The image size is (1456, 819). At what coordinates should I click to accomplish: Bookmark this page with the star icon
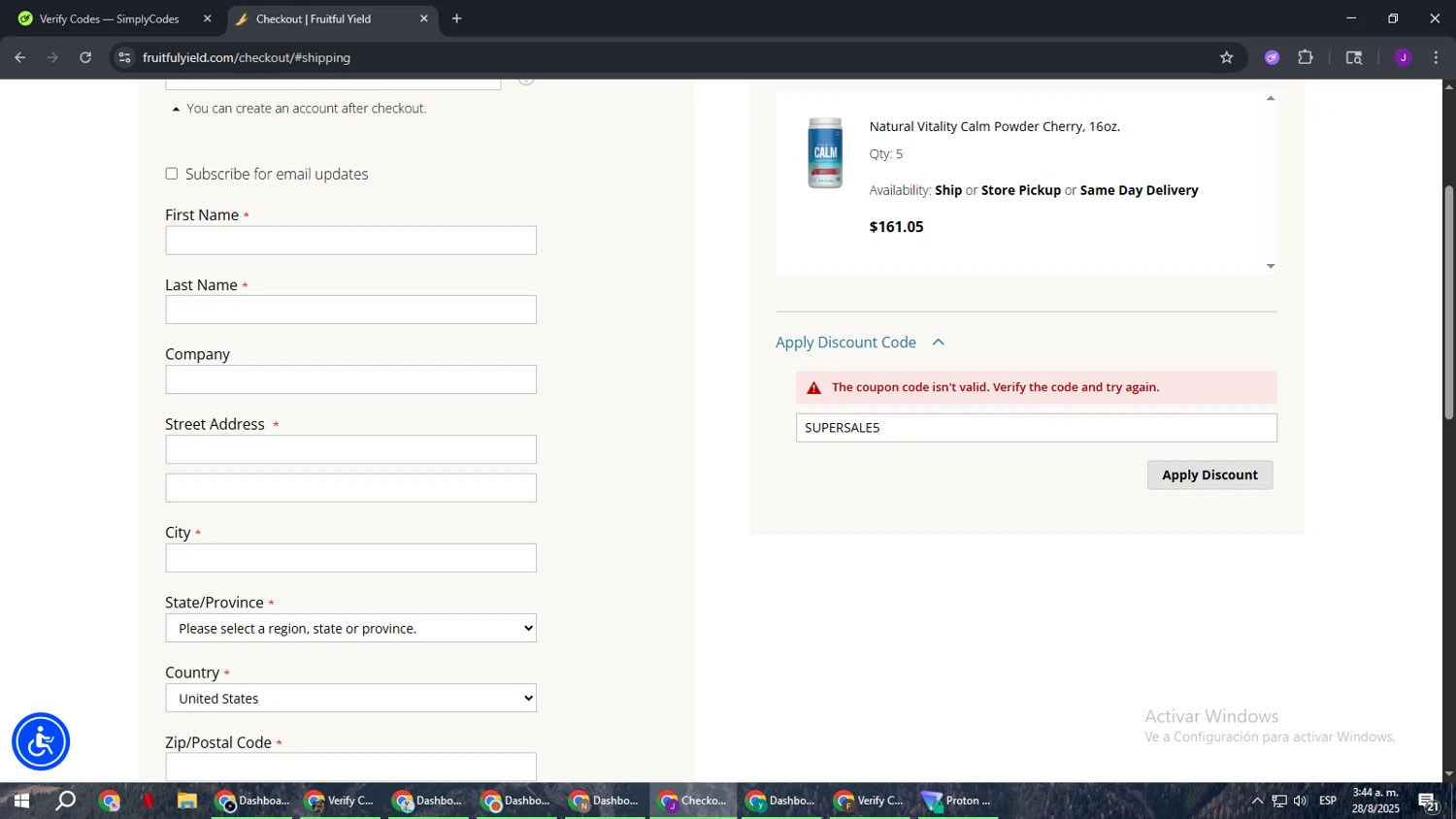coord(1227,57)
